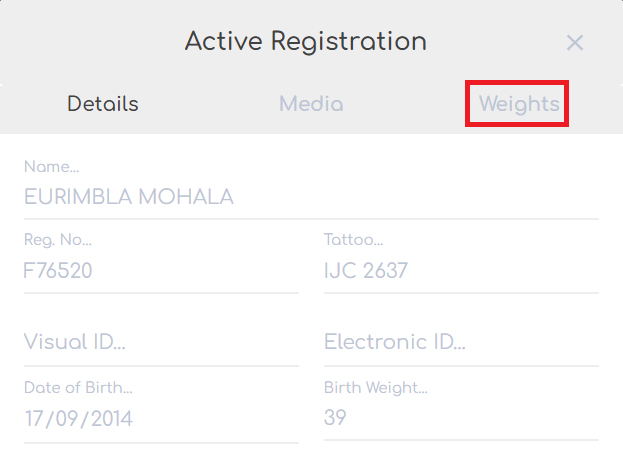Screen dimensions: 623x453
Task: Click the Date of Birth... label
Action: [78, 387]
